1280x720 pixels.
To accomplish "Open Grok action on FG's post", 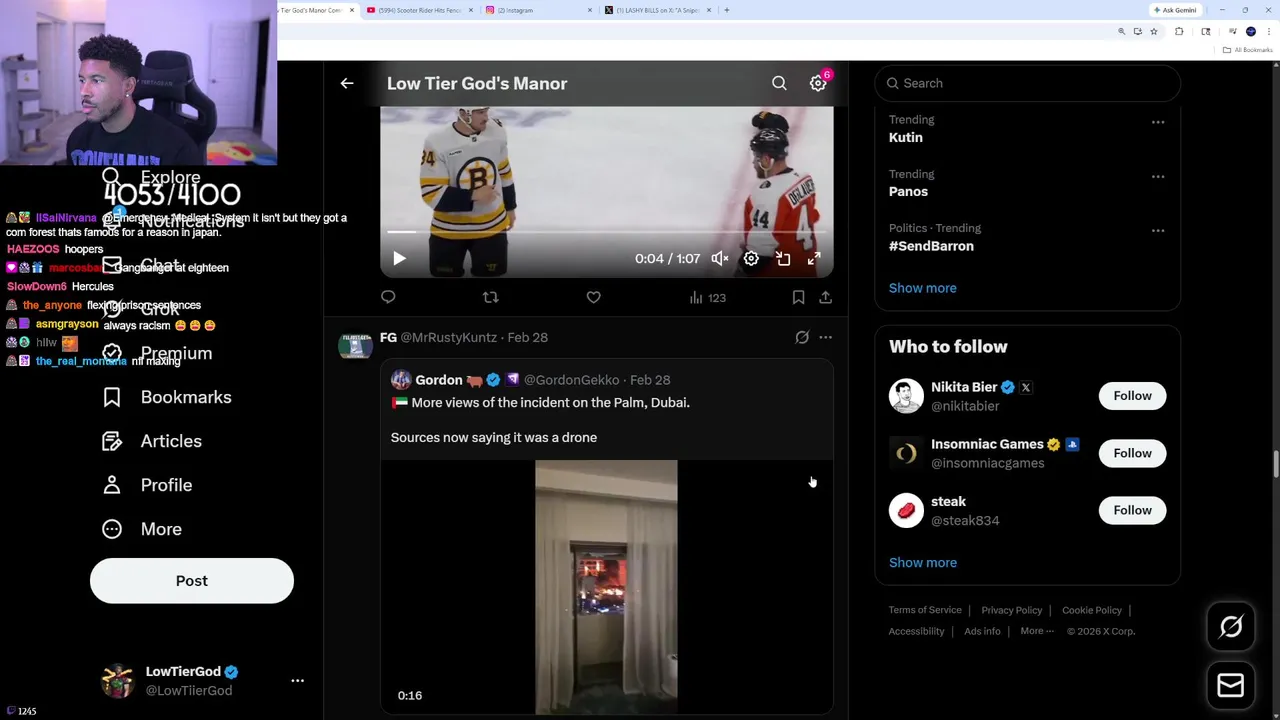I will (x=802, y=338).
